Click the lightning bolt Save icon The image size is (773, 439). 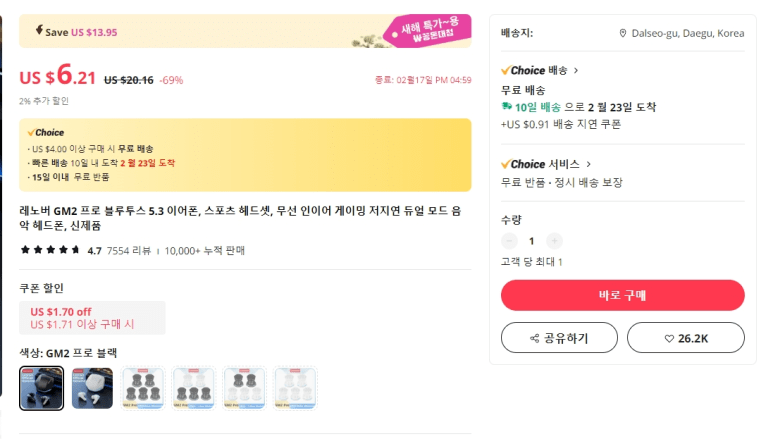click(37, 31)
